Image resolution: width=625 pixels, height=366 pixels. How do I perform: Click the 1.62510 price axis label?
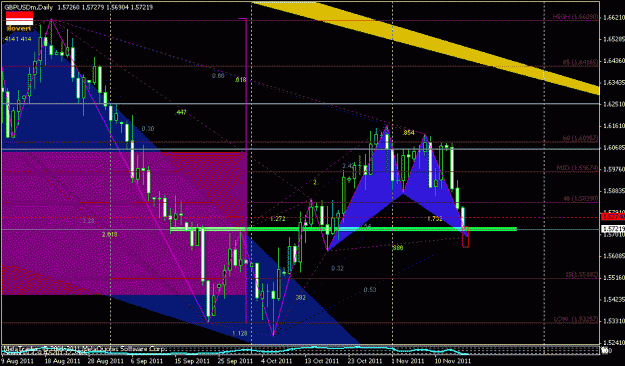[x=614, y=104]
